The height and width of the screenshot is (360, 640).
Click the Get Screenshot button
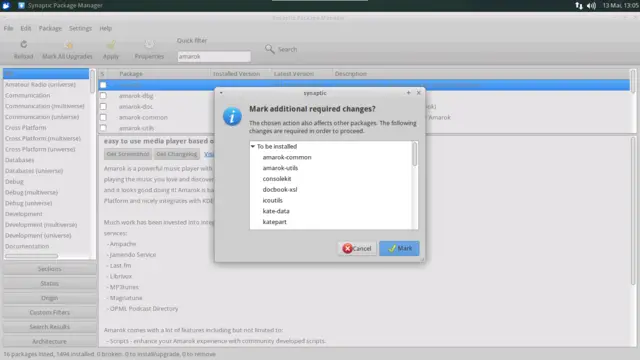128,154
